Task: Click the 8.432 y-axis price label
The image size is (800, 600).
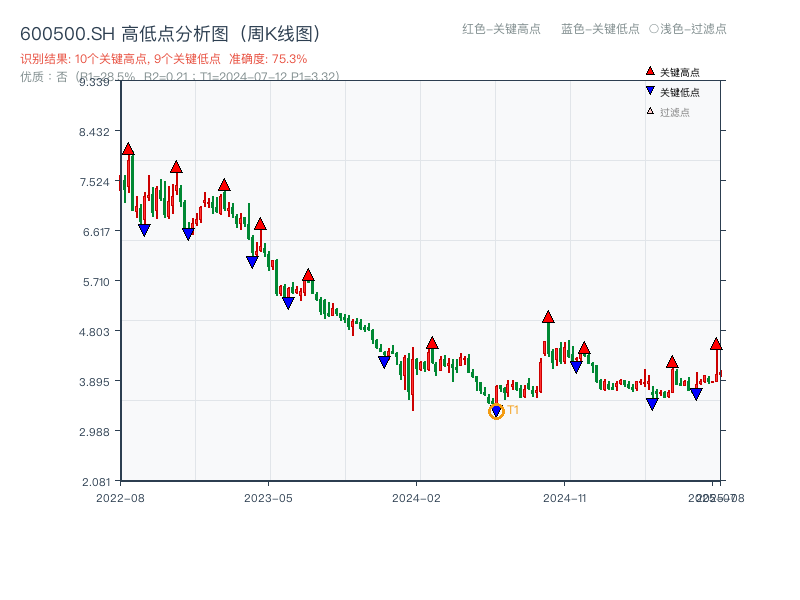Action: coord(97,131)
